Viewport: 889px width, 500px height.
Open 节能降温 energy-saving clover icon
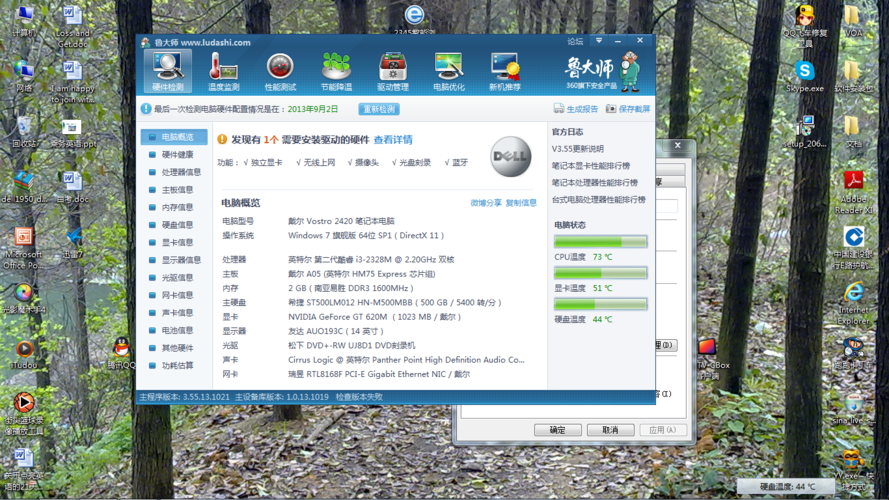(x=336, y=70)
